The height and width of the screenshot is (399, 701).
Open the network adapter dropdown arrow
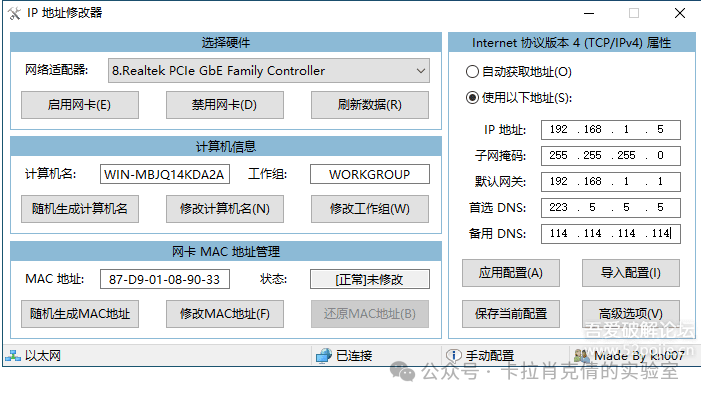click(x=421, y=71)
